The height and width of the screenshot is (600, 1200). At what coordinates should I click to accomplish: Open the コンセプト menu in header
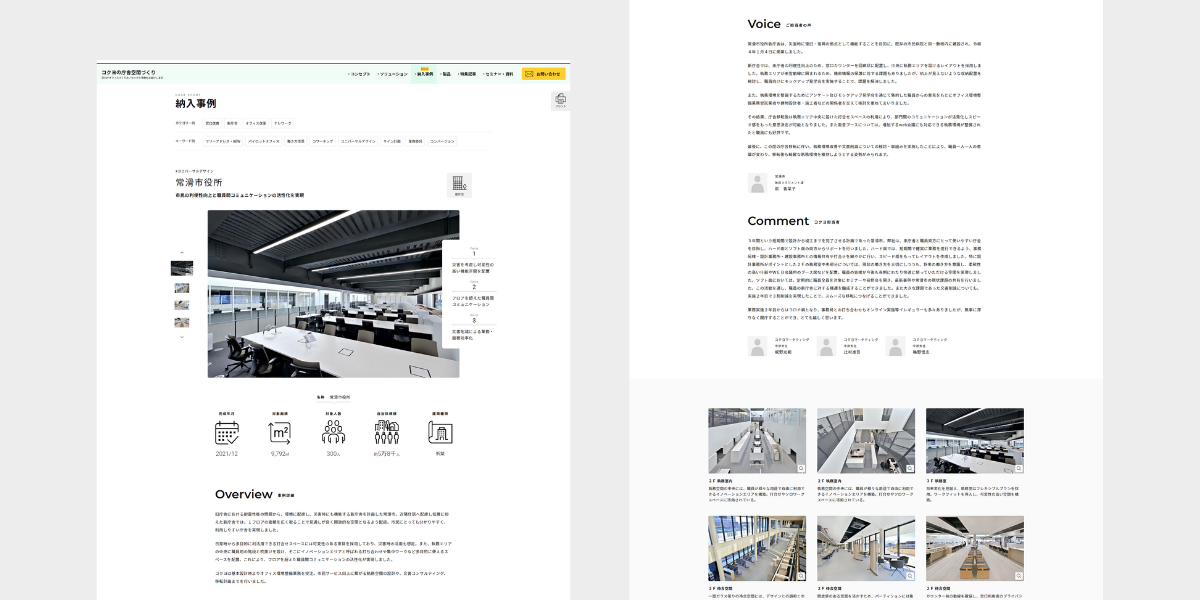coord(359,74)
